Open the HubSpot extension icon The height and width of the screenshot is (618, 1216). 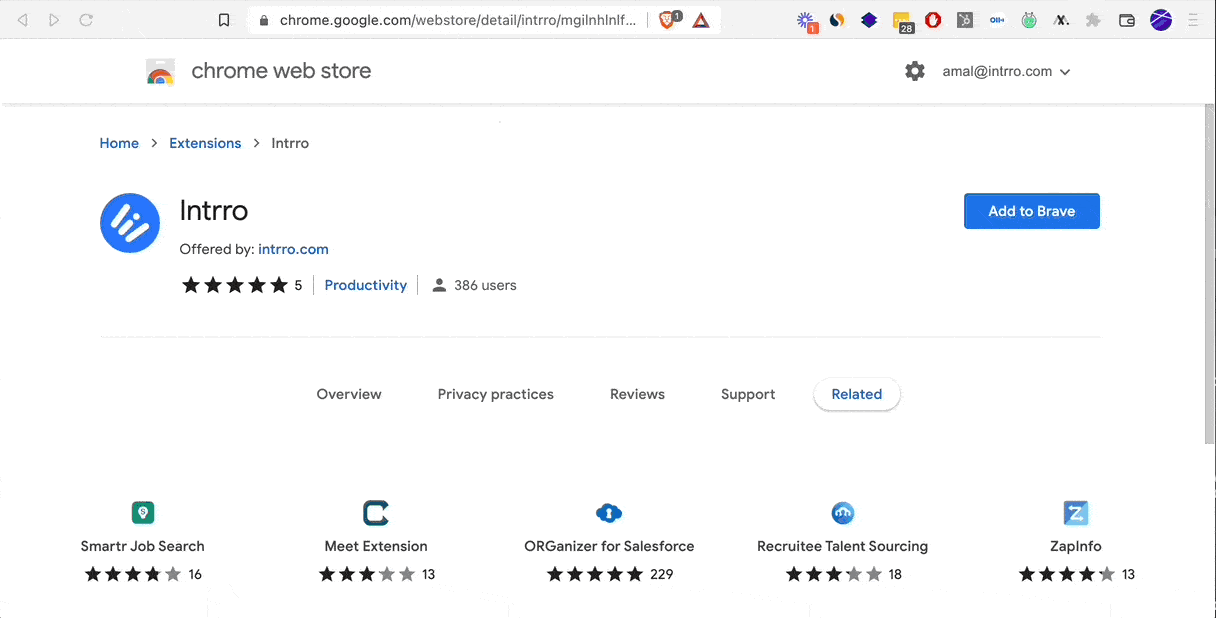[965, 20]
